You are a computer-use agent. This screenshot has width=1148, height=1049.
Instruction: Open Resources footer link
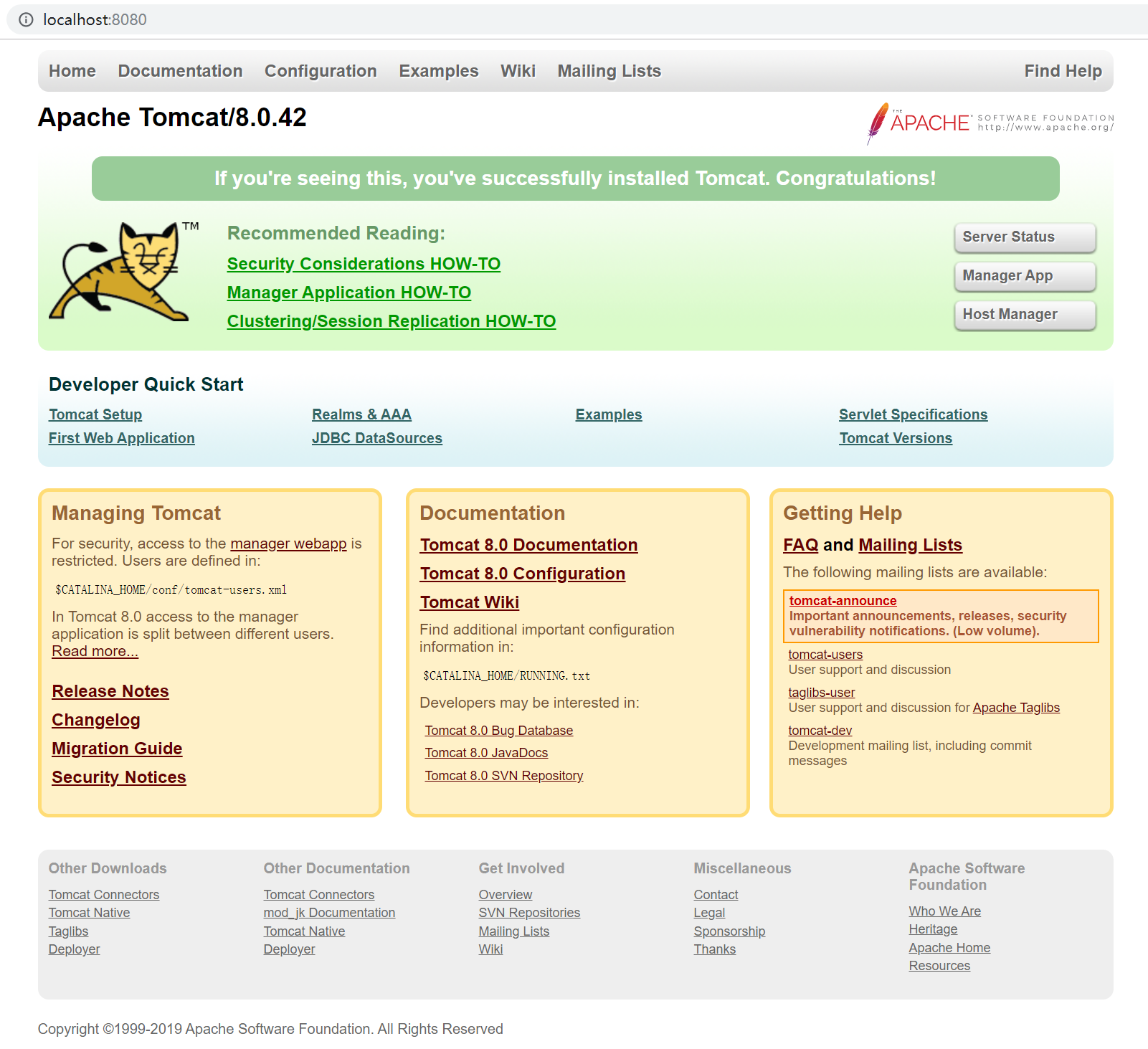click(939, 966)
